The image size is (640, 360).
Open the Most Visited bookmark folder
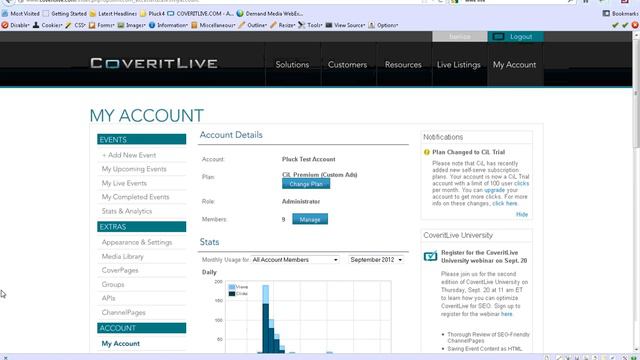pyautogui.click(x=21, y=13)
